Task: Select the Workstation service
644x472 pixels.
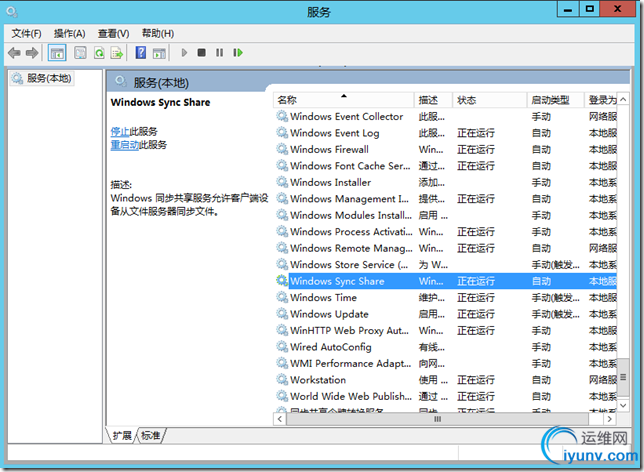Action: [x=318, y=380]
